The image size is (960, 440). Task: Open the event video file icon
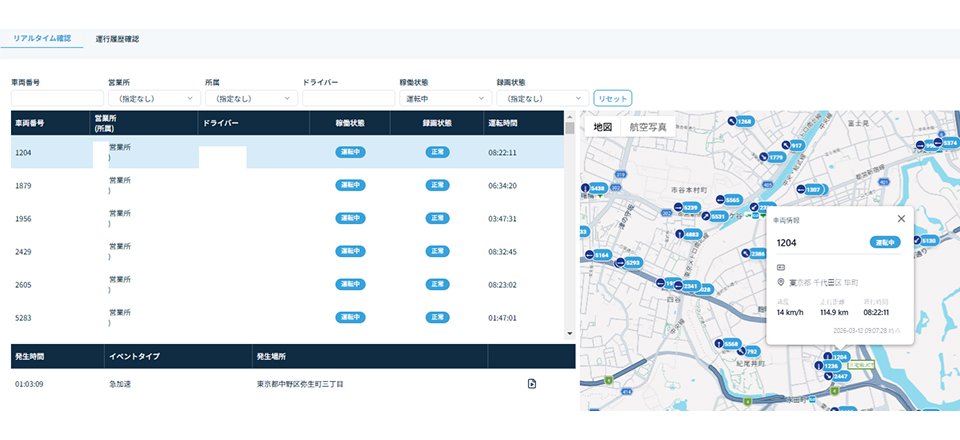532,382
